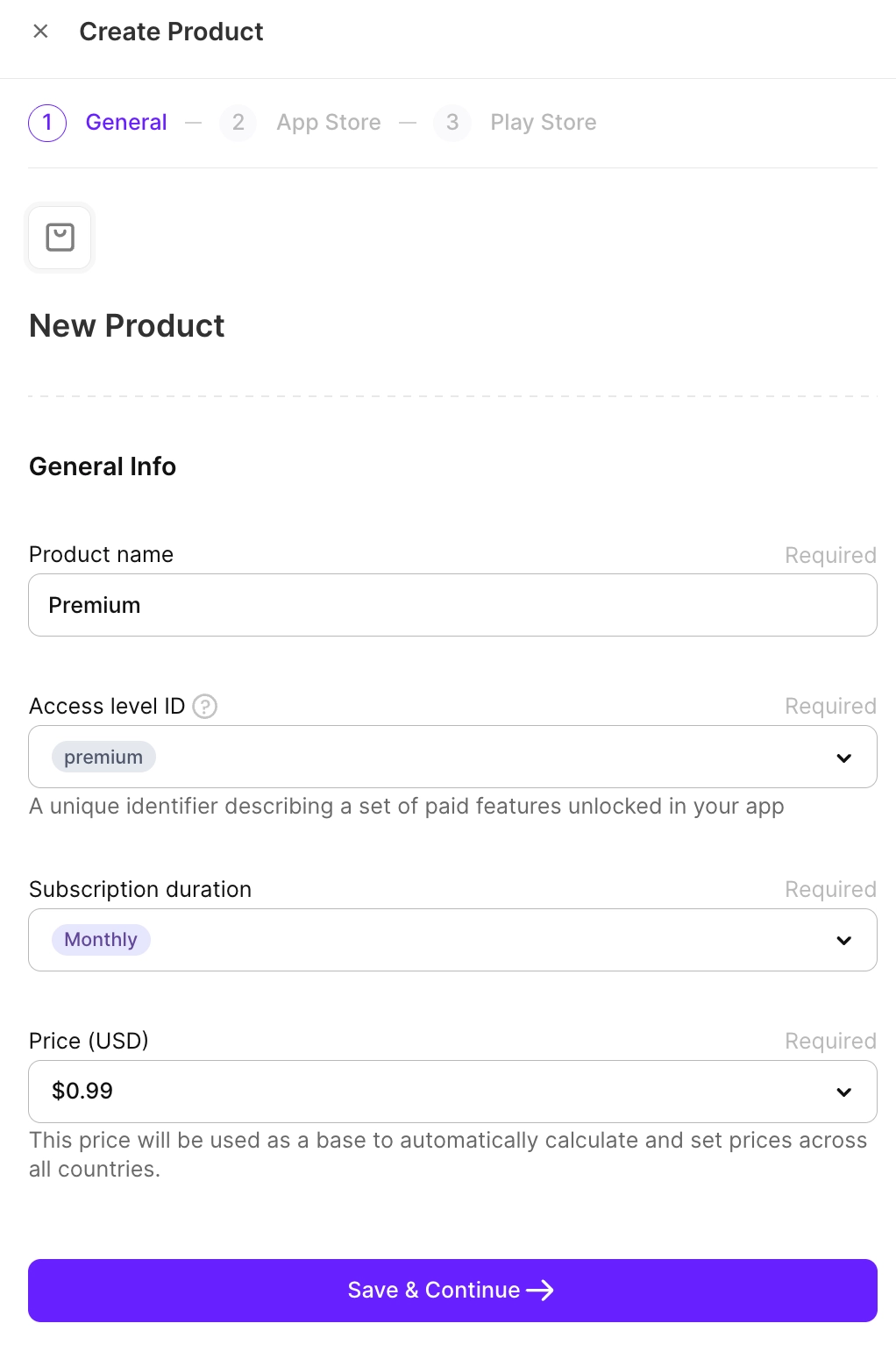The width and height of the screenshot is (896, 1366).
Task: Click the step 3 circle indicator
Action: [452, 122]
